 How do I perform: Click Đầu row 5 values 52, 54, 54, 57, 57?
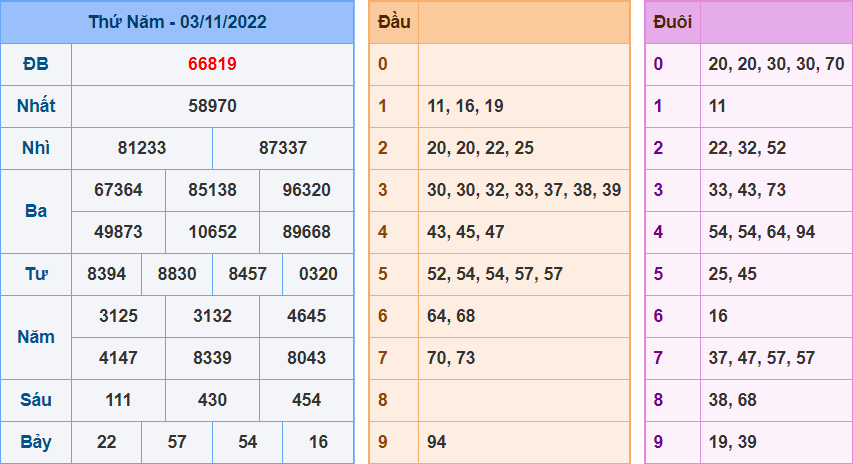point(495,274)
